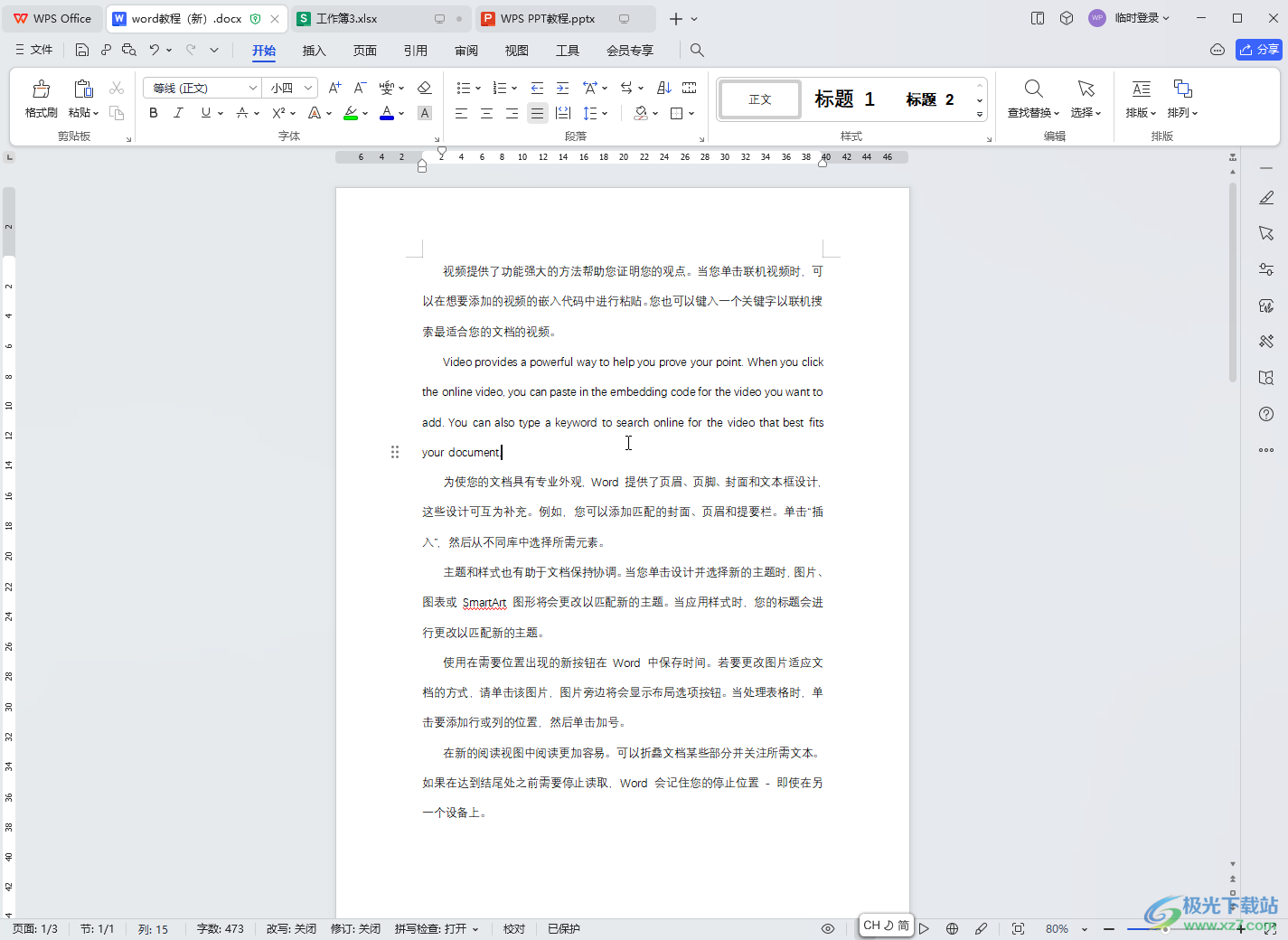
Task: Apply the 标题 2 style
Action: coord(930,99)
